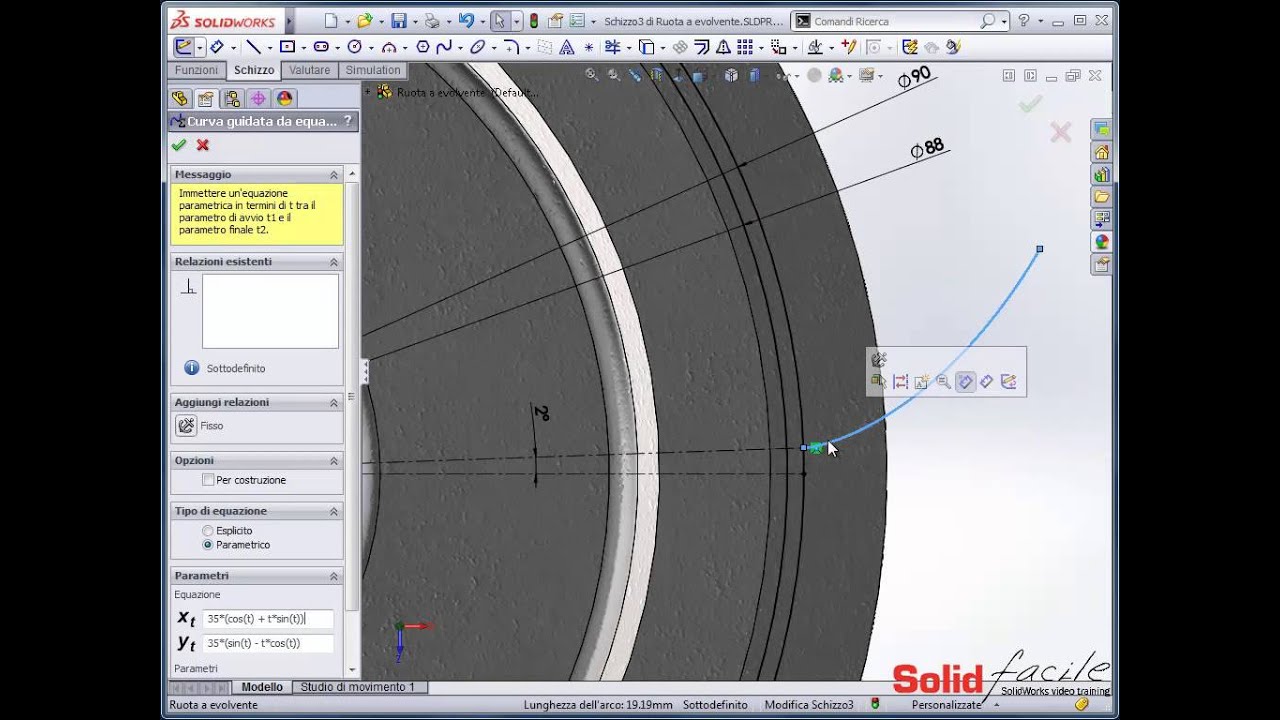Open the DisplayManager panel icon

284,98
